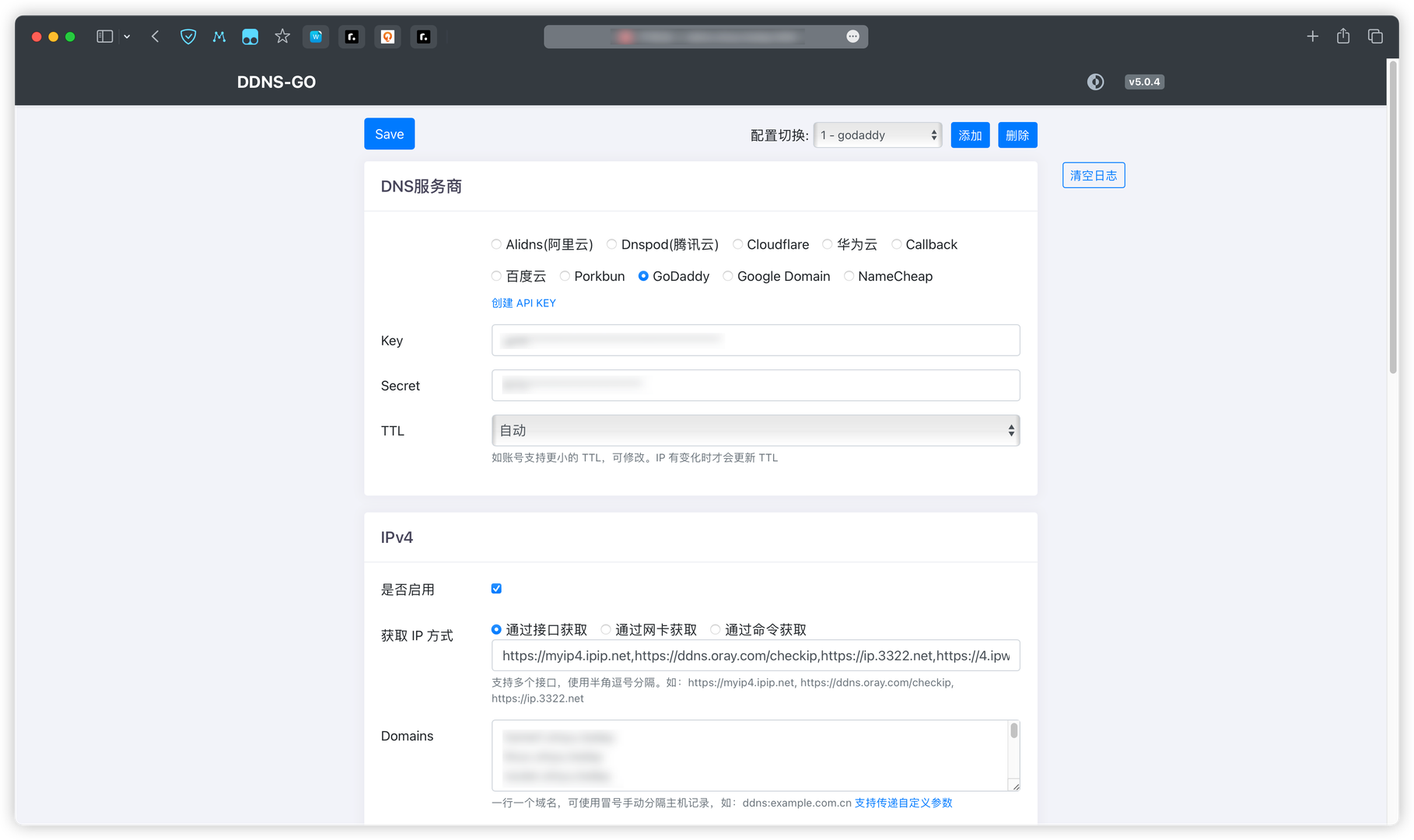The image size is (1414, 840).
Task: Uncheck the IPv4 enable checkbox
Action: pyautogui.click(x=496, y=589)
